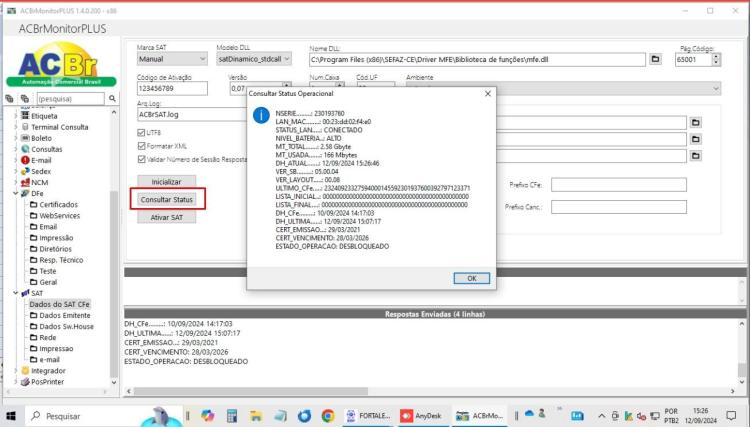Expand the NCM tree node

(15, 182)
